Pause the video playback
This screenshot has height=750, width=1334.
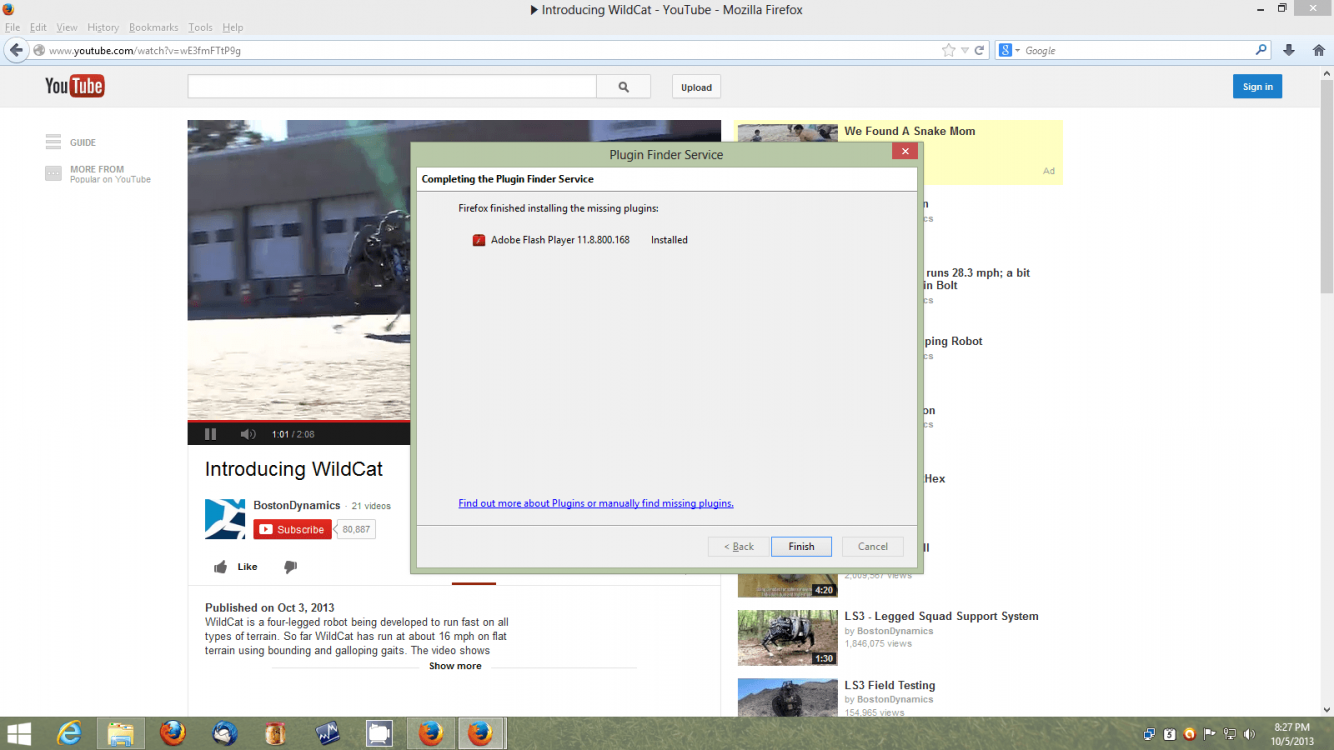(210, 434)
